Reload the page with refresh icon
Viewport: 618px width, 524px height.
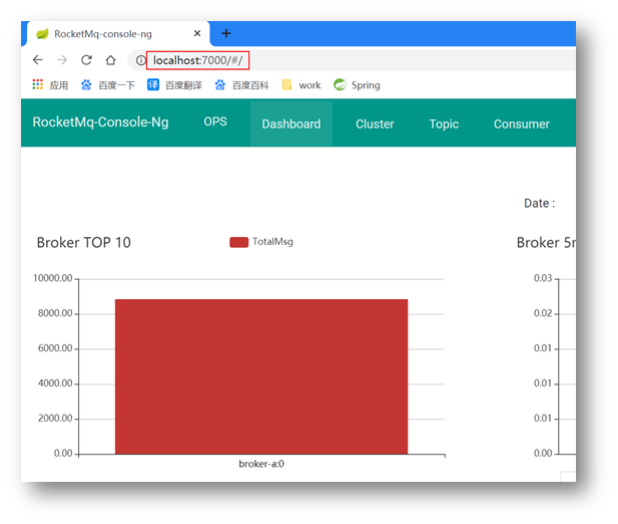tap(86, 60)
